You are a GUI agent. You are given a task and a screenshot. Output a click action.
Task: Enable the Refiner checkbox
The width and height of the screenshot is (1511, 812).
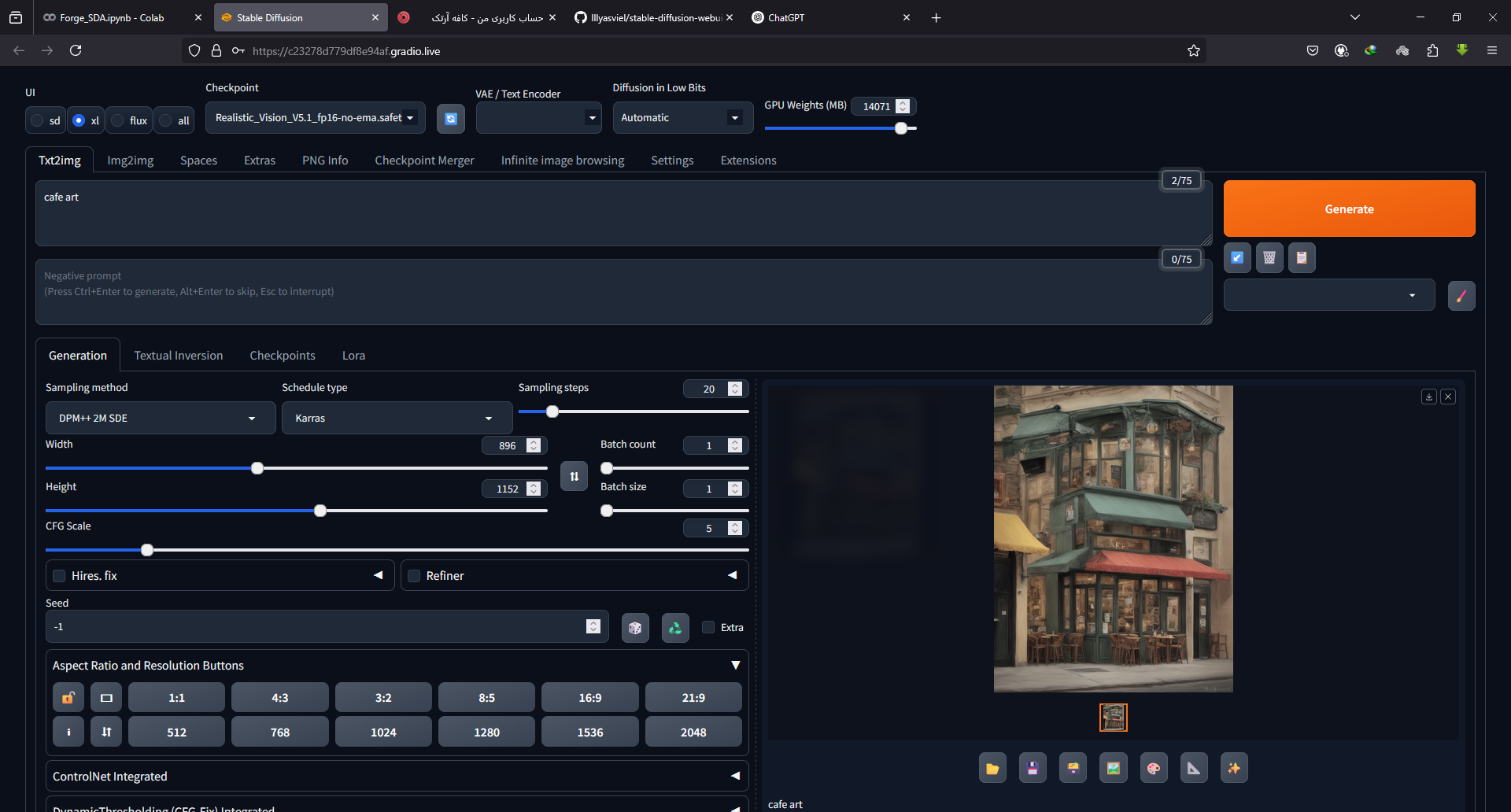[414, 576]
